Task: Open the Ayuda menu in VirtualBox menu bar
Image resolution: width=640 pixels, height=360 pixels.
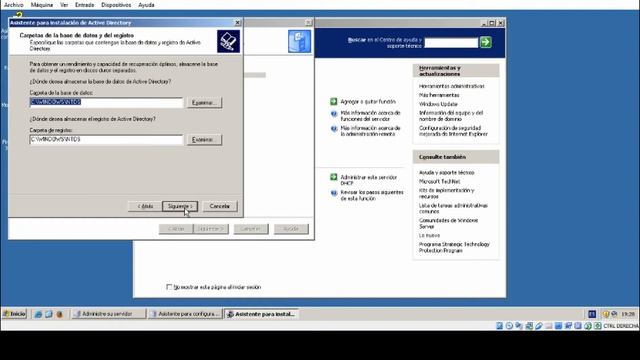Action: 146,5
